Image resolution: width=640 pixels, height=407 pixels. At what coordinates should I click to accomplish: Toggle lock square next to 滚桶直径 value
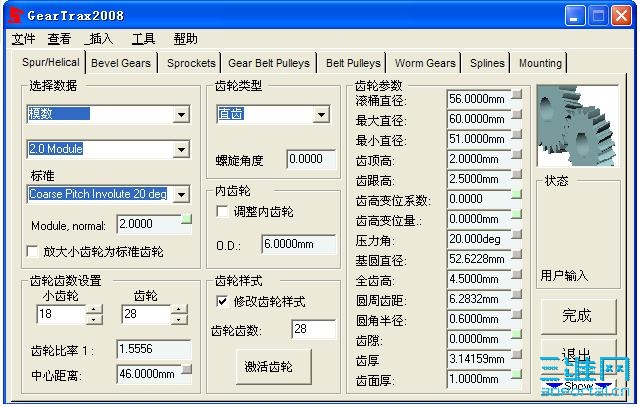pos(517,95)
